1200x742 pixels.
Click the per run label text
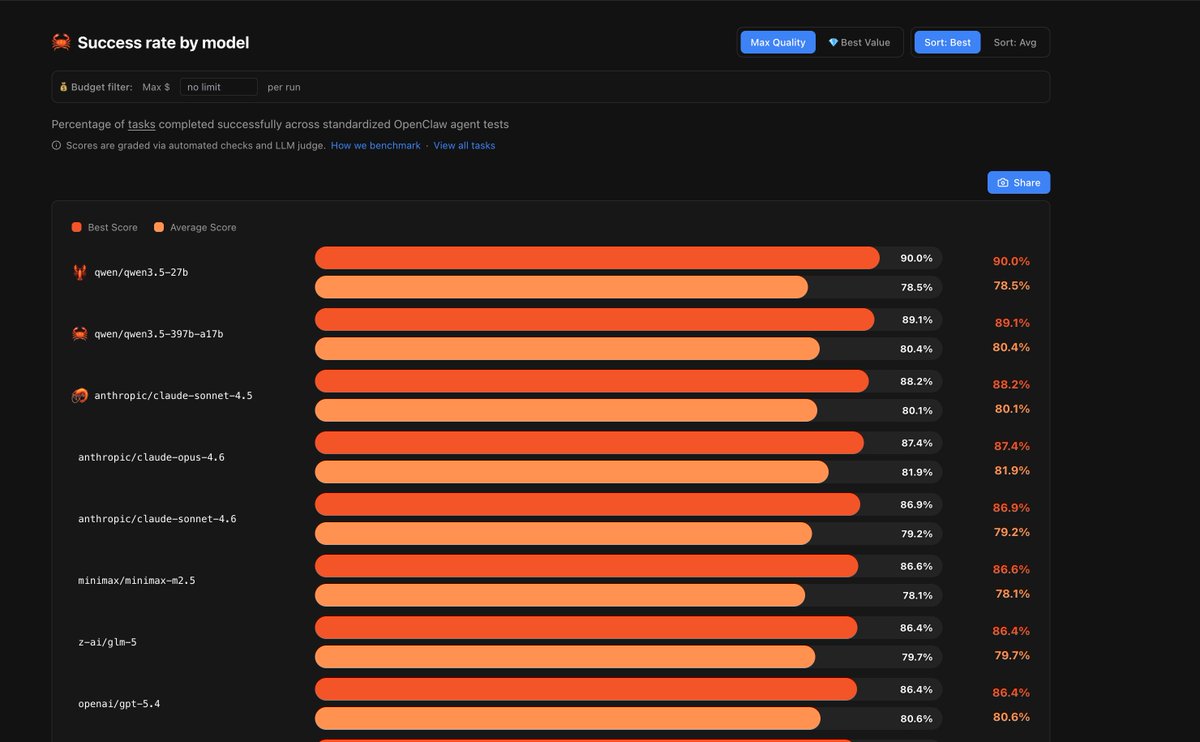[284, 87]
